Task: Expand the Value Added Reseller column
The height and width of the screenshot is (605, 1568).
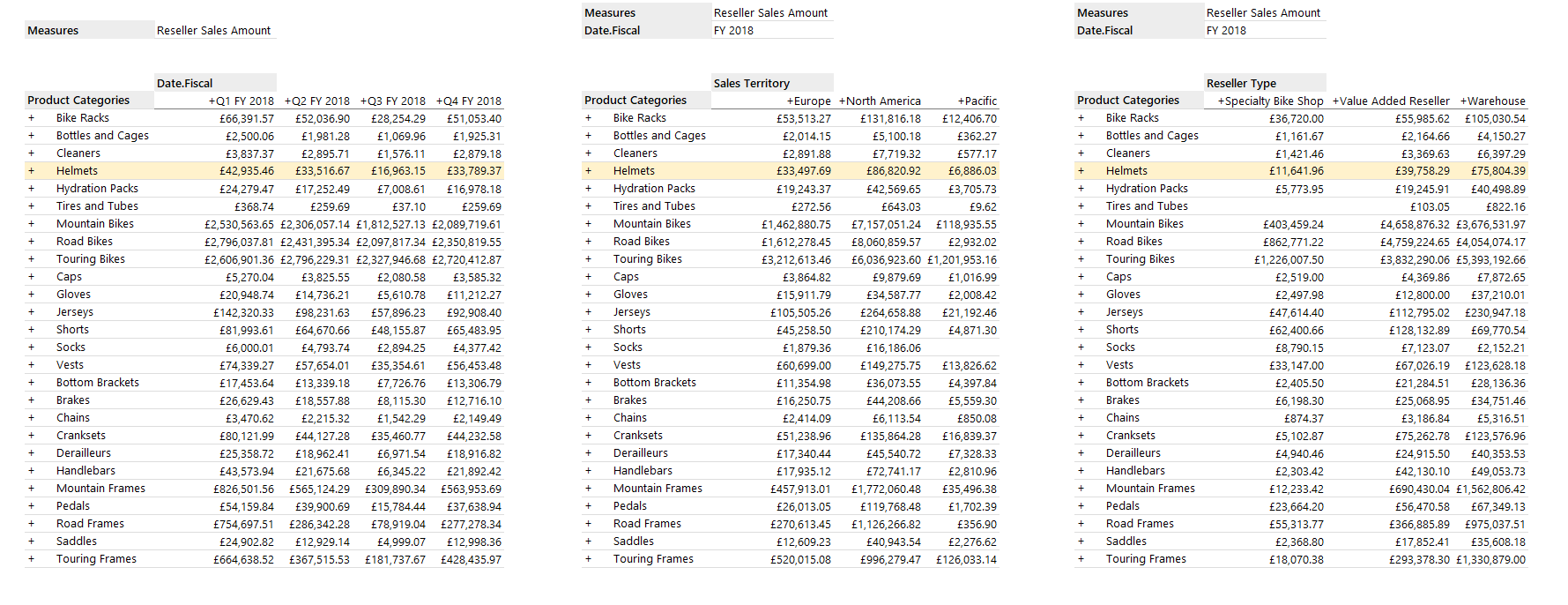Action: (x=1335, y=101)
